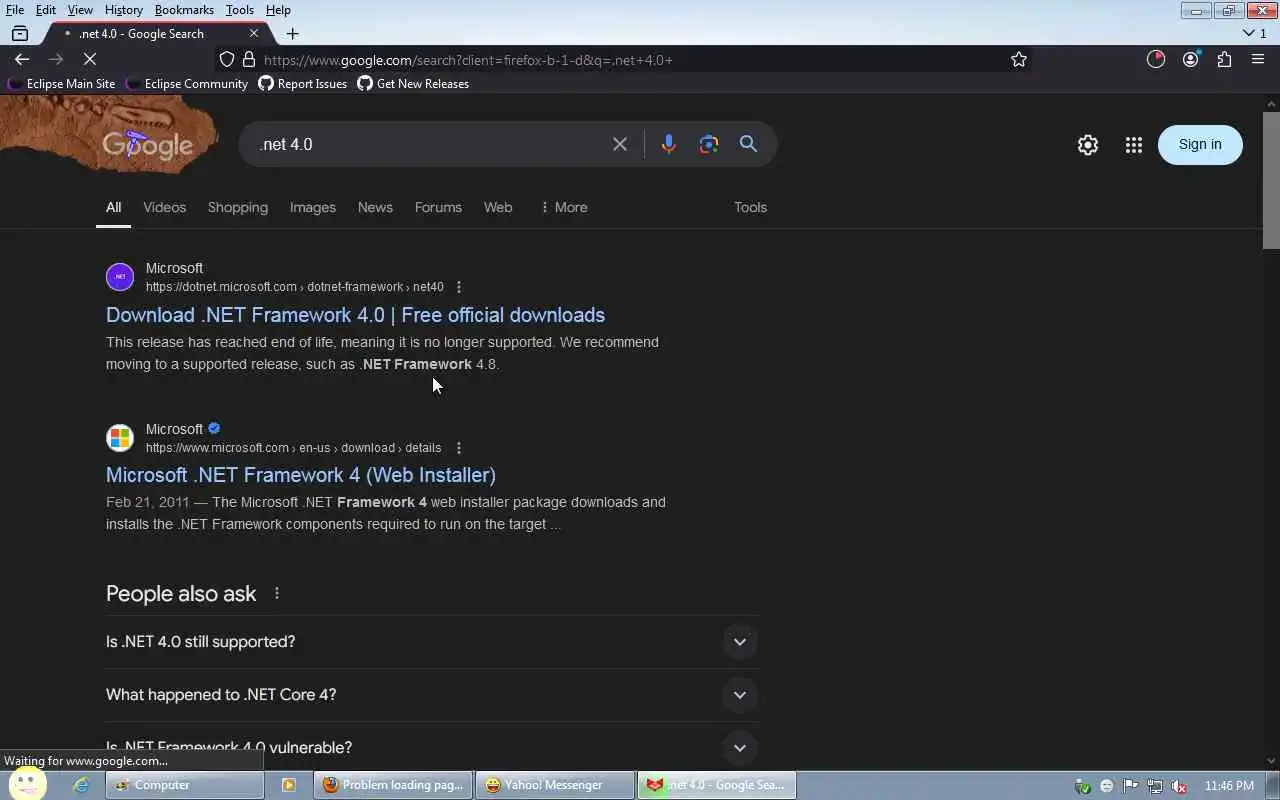
Task: Bookmark this page with the star icon
Action: tap(1019, 60)
